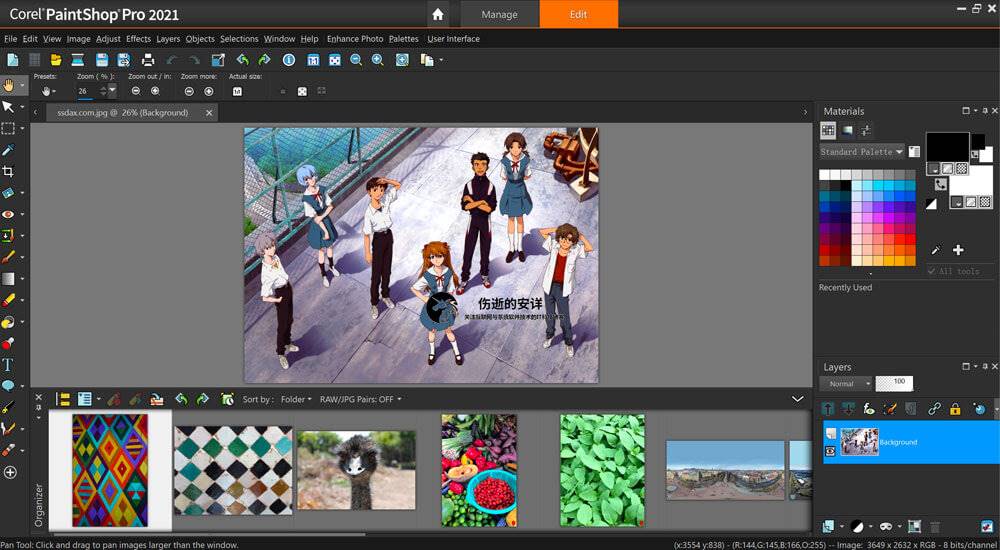Switch Materials to color gradient view
1000x550 pixels.
(847, 130)
